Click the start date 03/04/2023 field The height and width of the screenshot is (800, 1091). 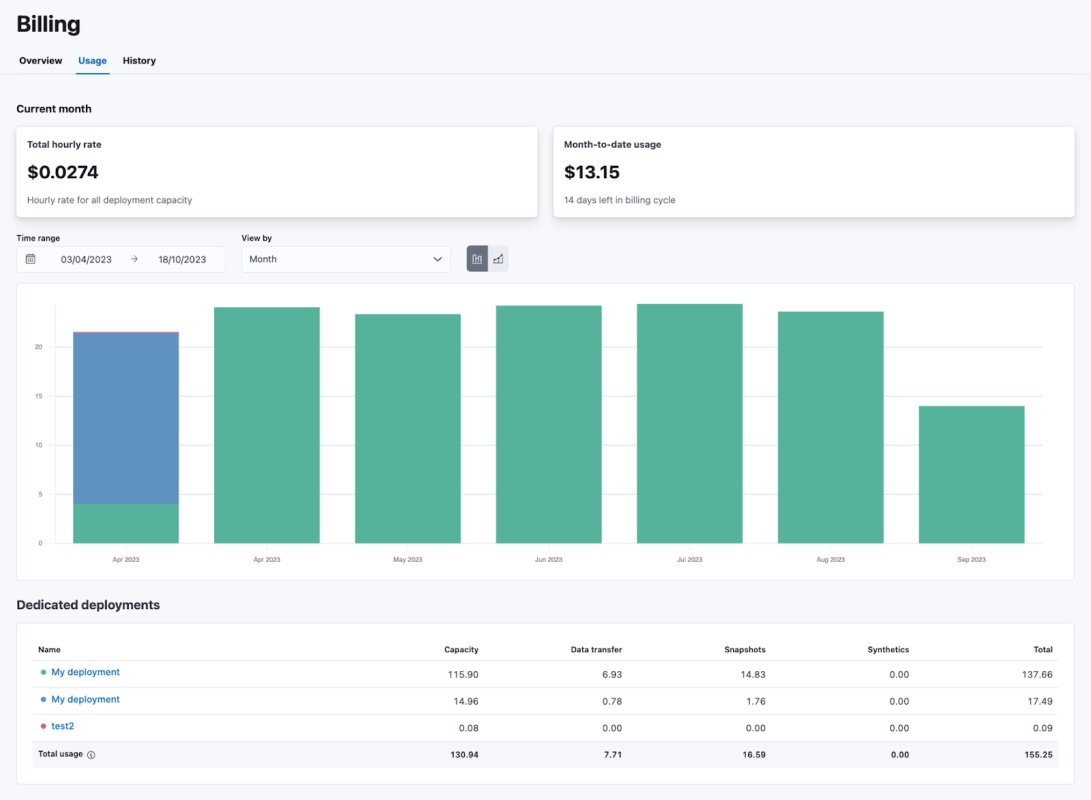(x=86, y=259)
